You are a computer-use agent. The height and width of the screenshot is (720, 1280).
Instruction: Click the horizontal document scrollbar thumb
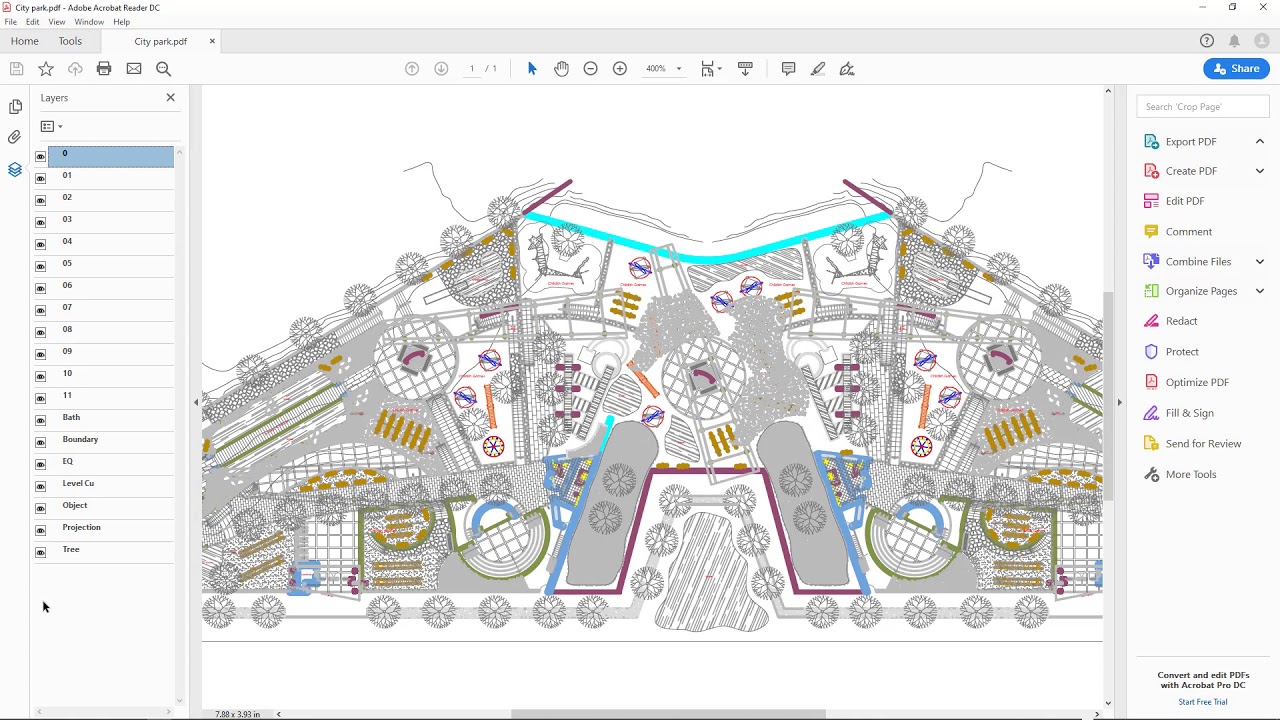pyautogui.click(x=668, y=714)
